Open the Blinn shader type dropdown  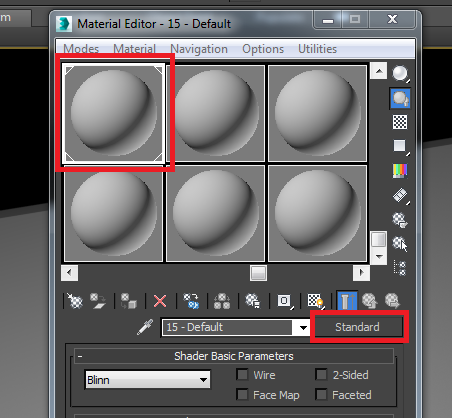pyautogui.click(x=148, y=380)
